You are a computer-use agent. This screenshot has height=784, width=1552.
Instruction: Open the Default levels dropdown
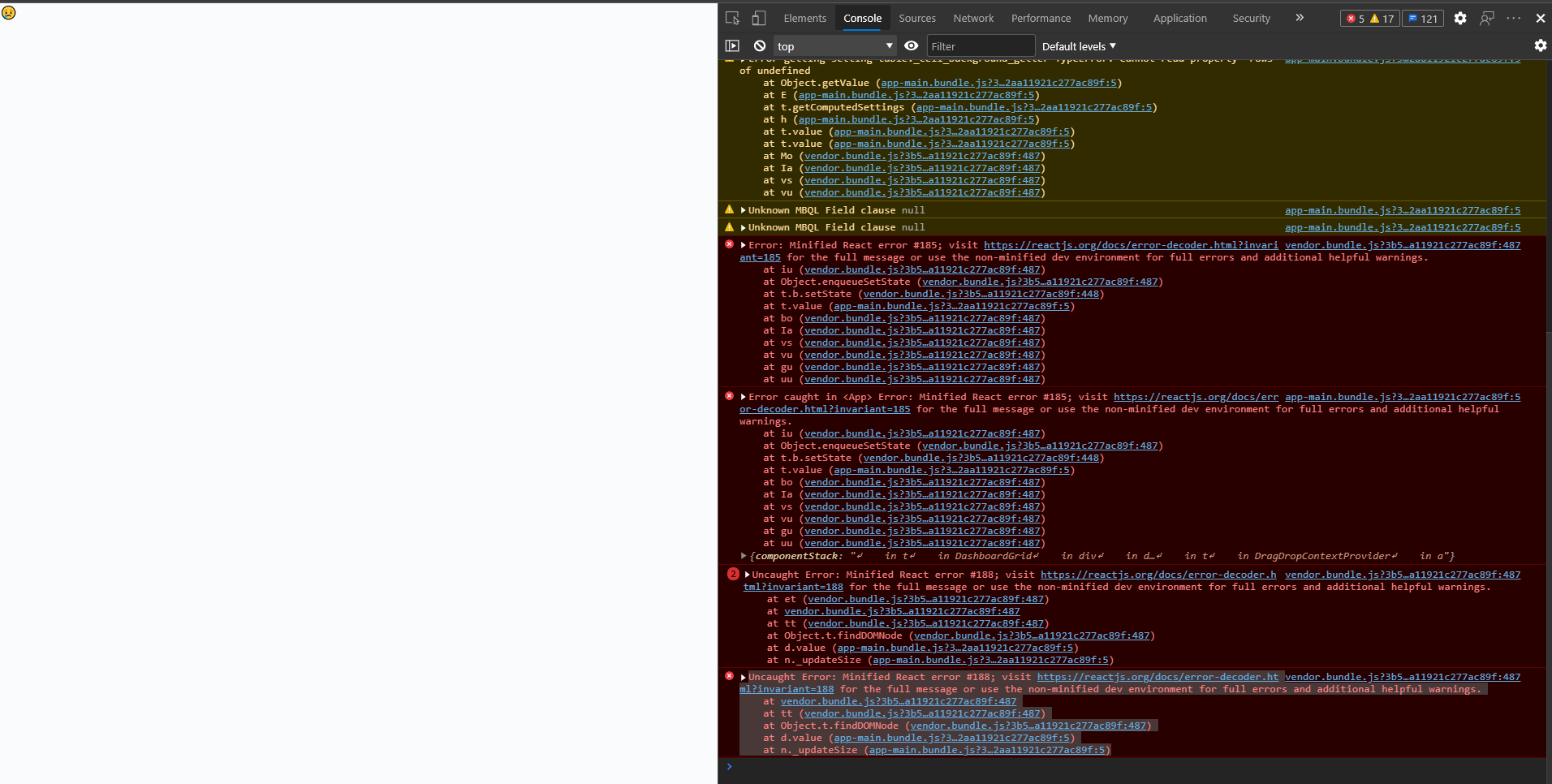point(1078,45)
